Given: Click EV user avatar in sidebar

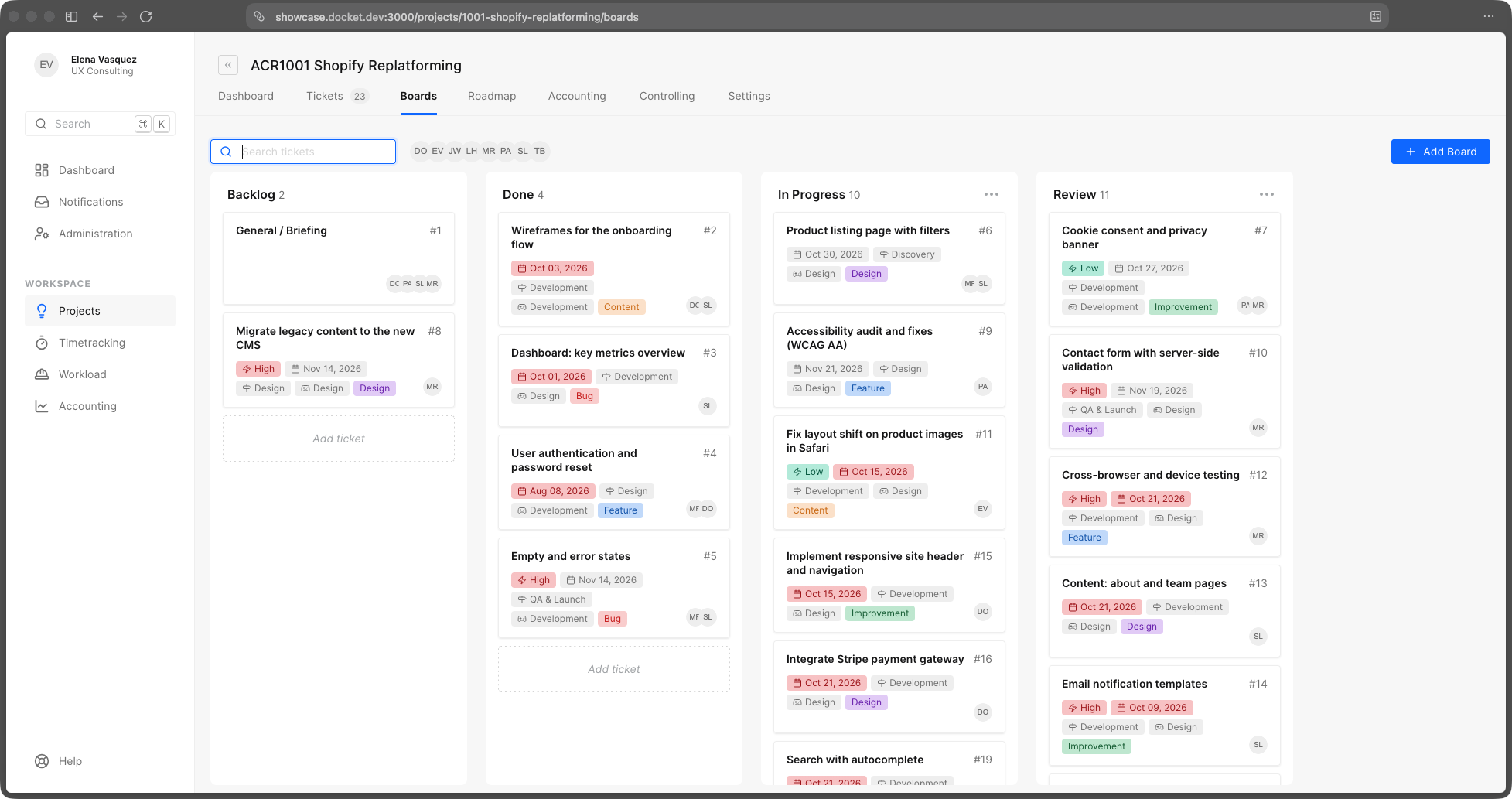Looking at the screenshot, I should (x=46, y=65).
